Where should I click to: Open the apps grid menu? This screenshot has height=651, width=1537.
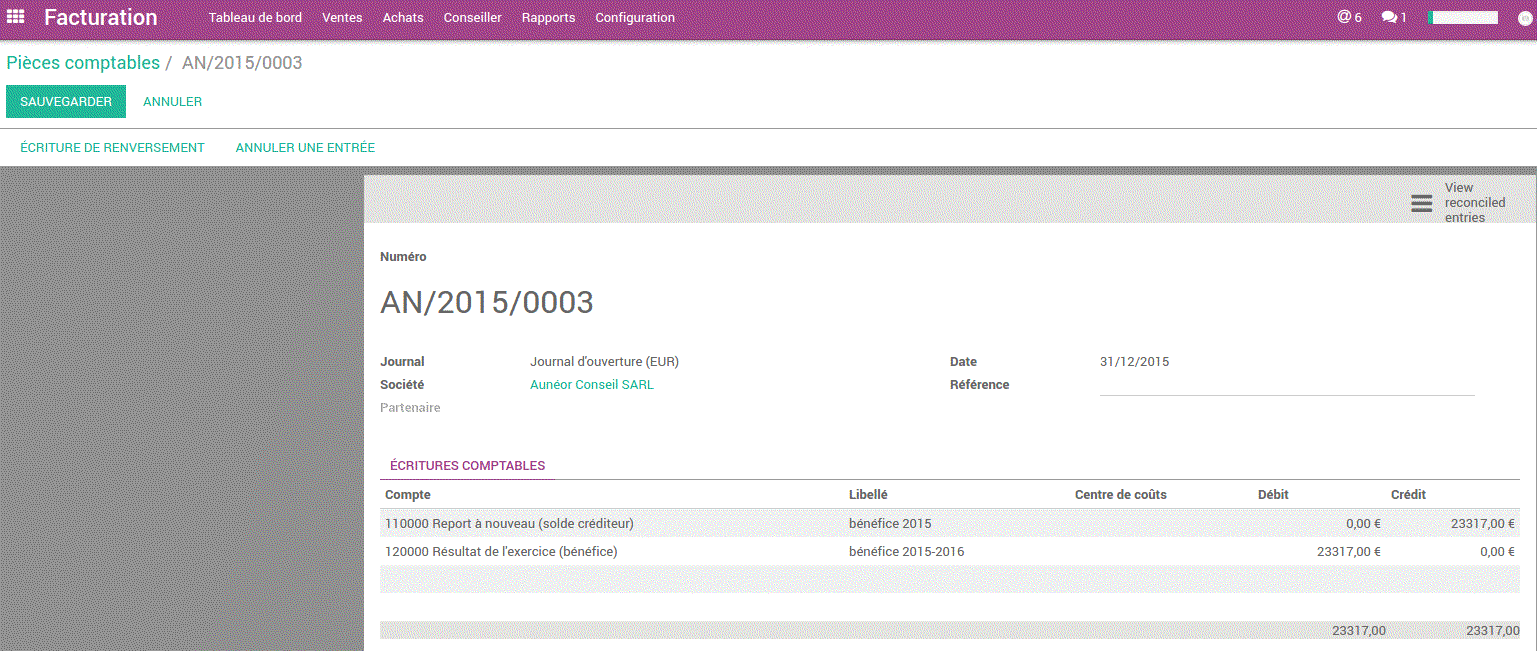[14, 16]
